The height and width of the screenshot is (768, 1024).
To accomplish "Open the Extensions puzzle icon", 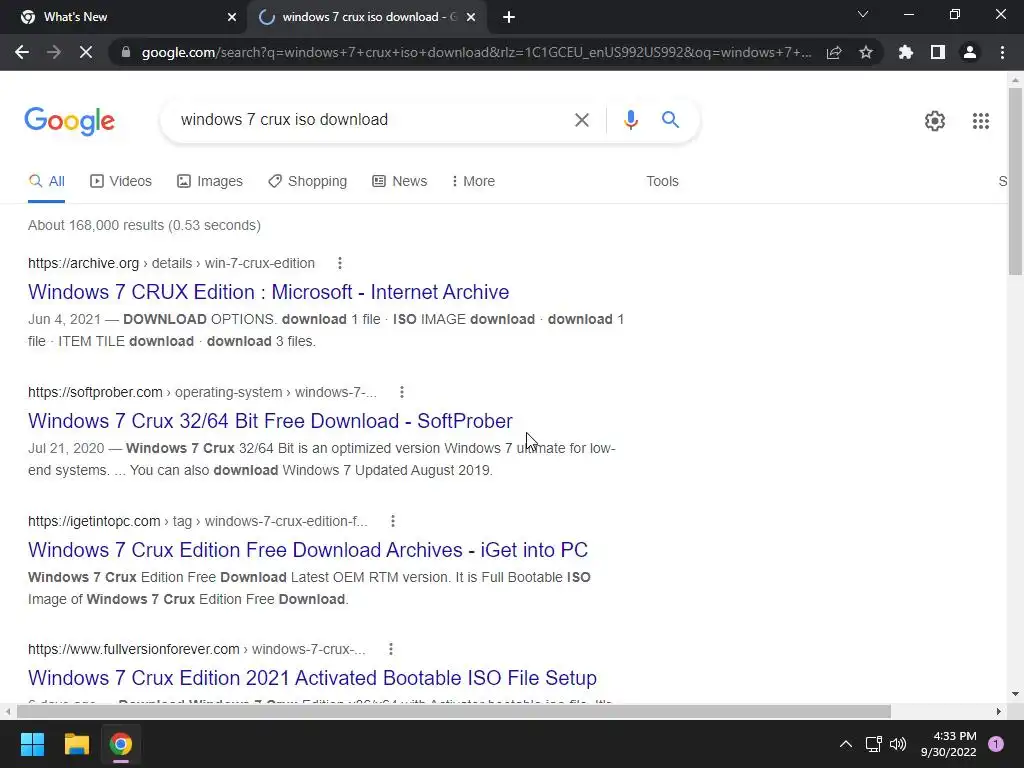I will pyautogui.click(x=906, y=52).
